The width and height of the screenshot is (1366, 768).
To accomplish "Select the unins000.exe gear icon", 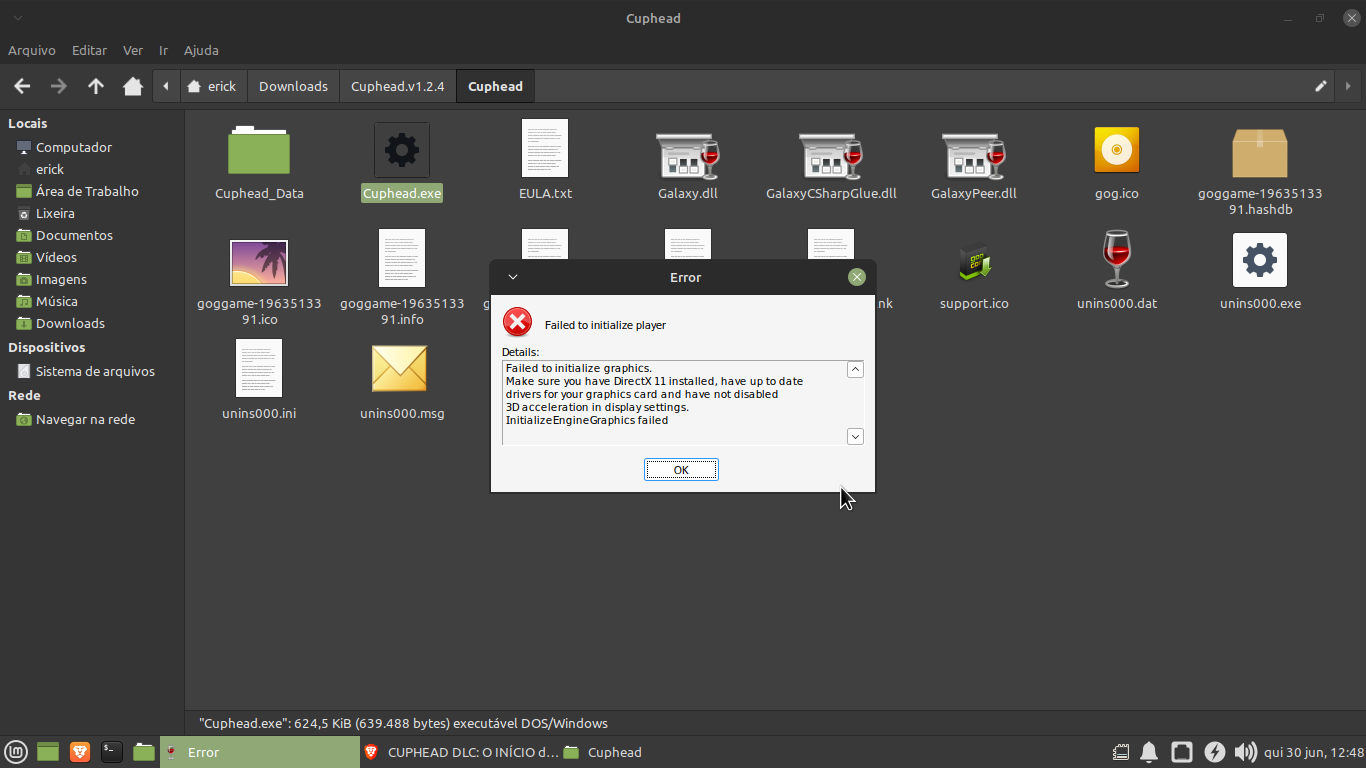I will [x=1260, y=260].
